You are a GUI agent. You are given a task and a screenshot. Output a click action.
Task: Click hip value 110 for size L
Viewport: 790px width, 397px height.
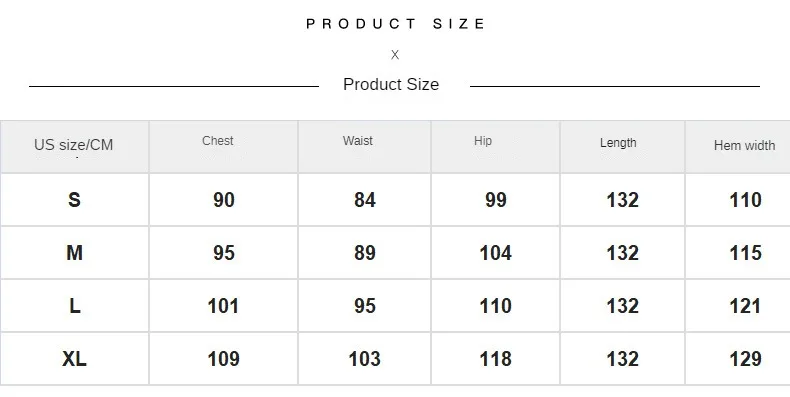pos(495,306)
